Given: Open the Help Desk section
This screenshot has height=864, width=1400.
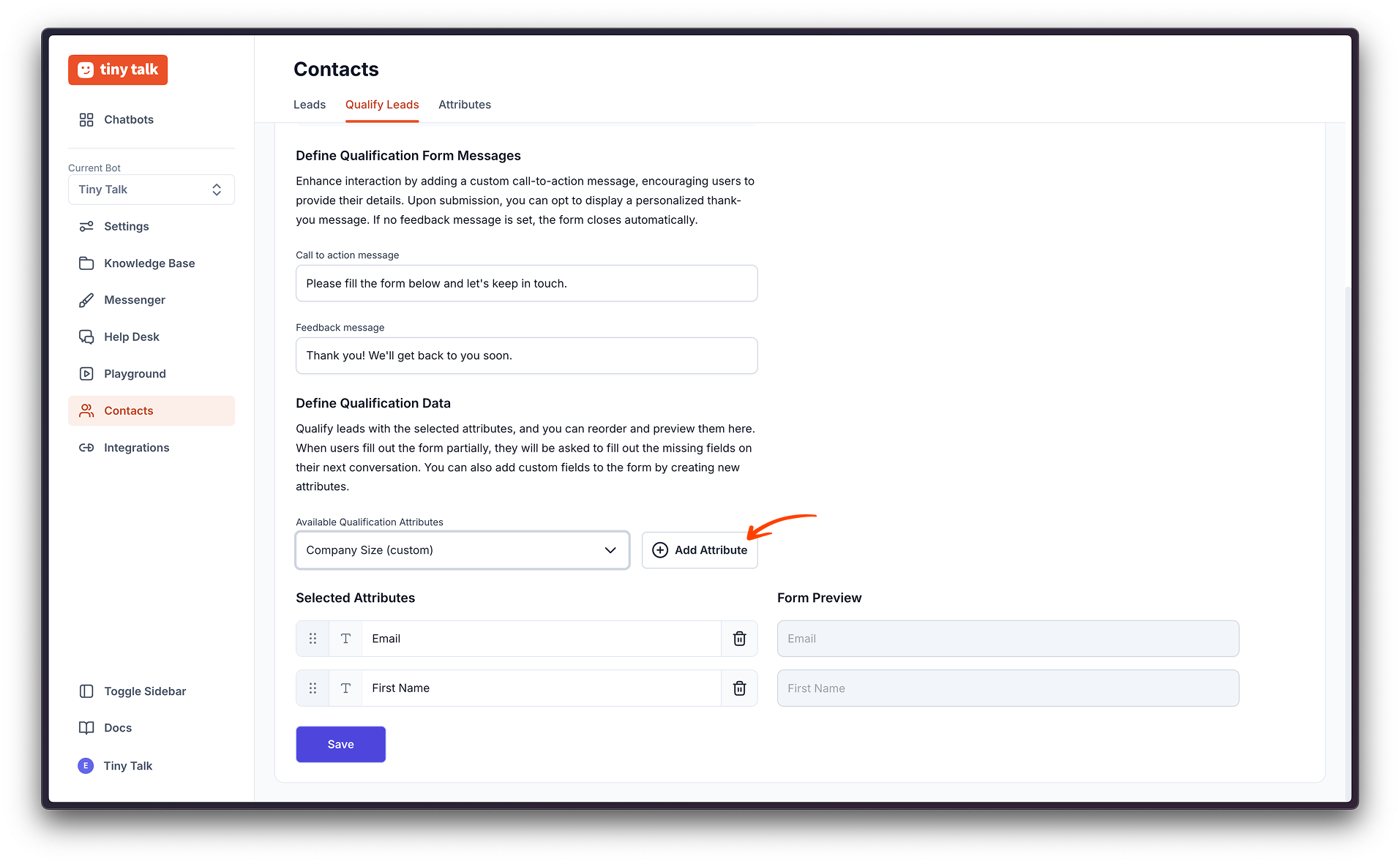Looking at the screenshot, I should tap(131, 337).
